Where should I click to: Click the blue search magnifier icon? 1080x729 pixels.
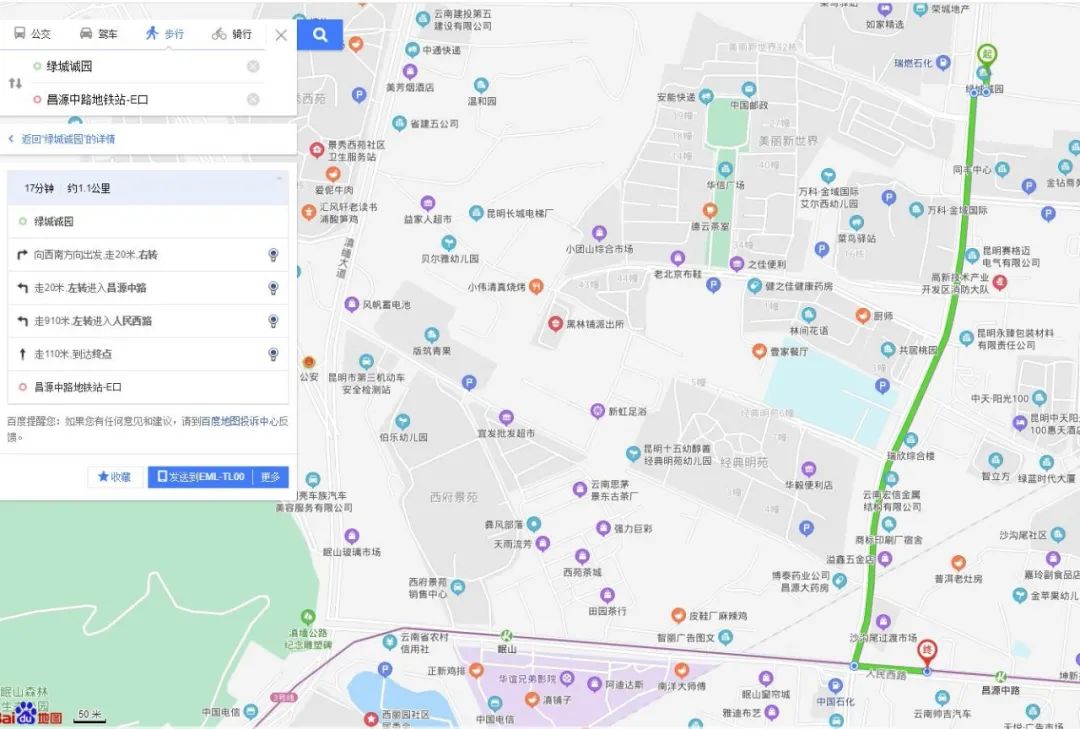pyautogui.click(x=319, y=34)
